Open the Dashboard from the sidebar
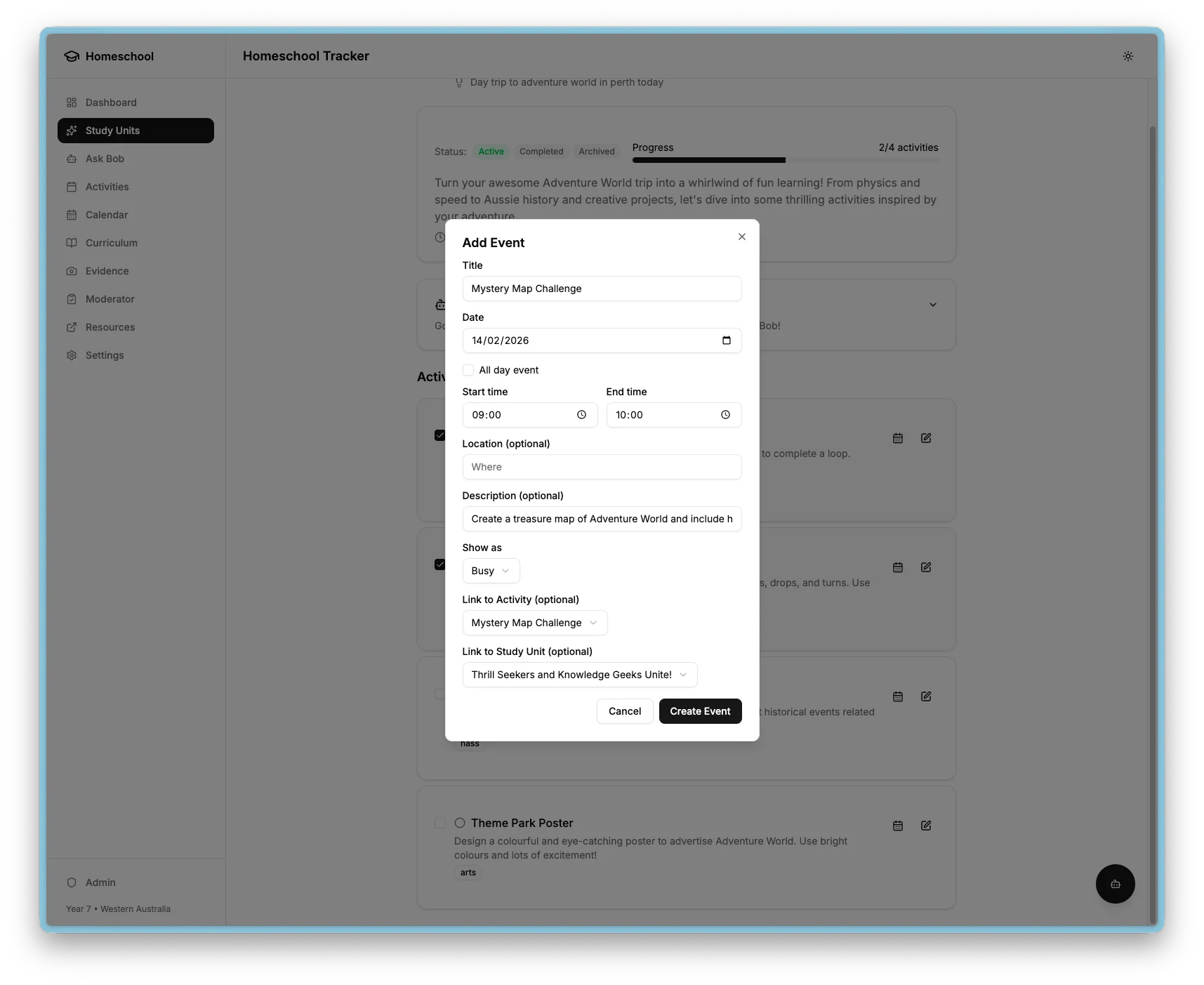 (x=110, y=103)
